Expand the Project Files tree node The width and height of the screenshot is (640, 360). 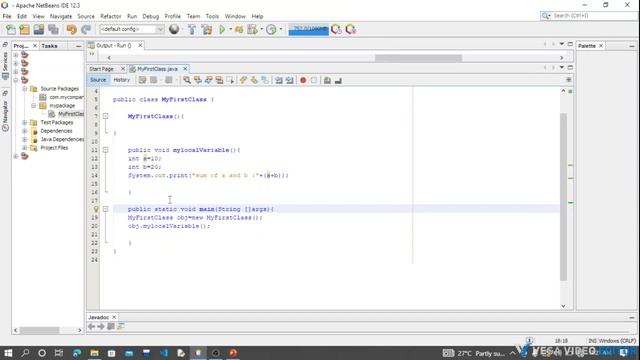(x=24, y=148)
